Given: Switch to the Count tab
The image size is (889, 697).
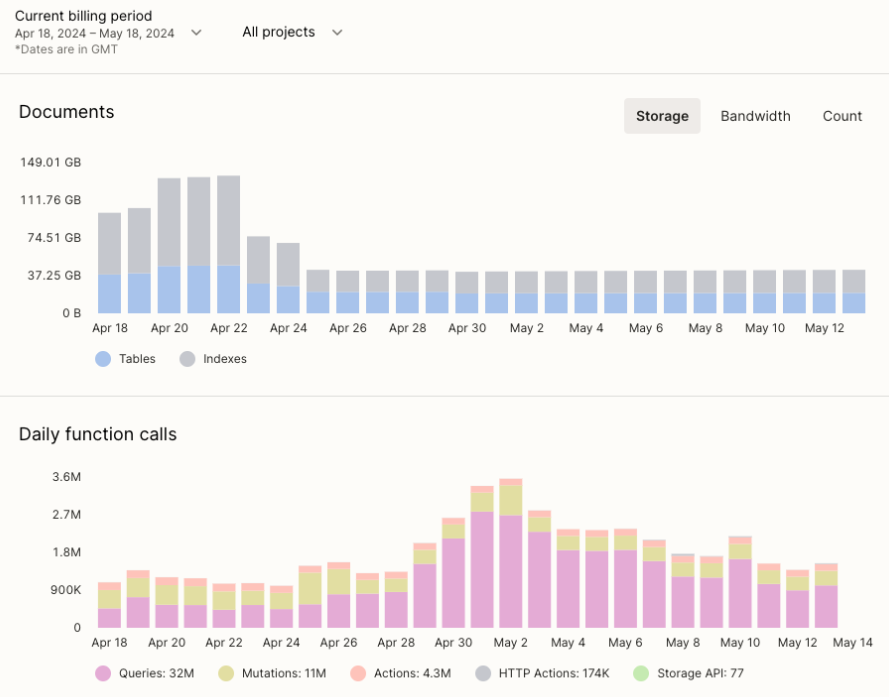Looking at the screenshot, I should (x=842, y=116).
